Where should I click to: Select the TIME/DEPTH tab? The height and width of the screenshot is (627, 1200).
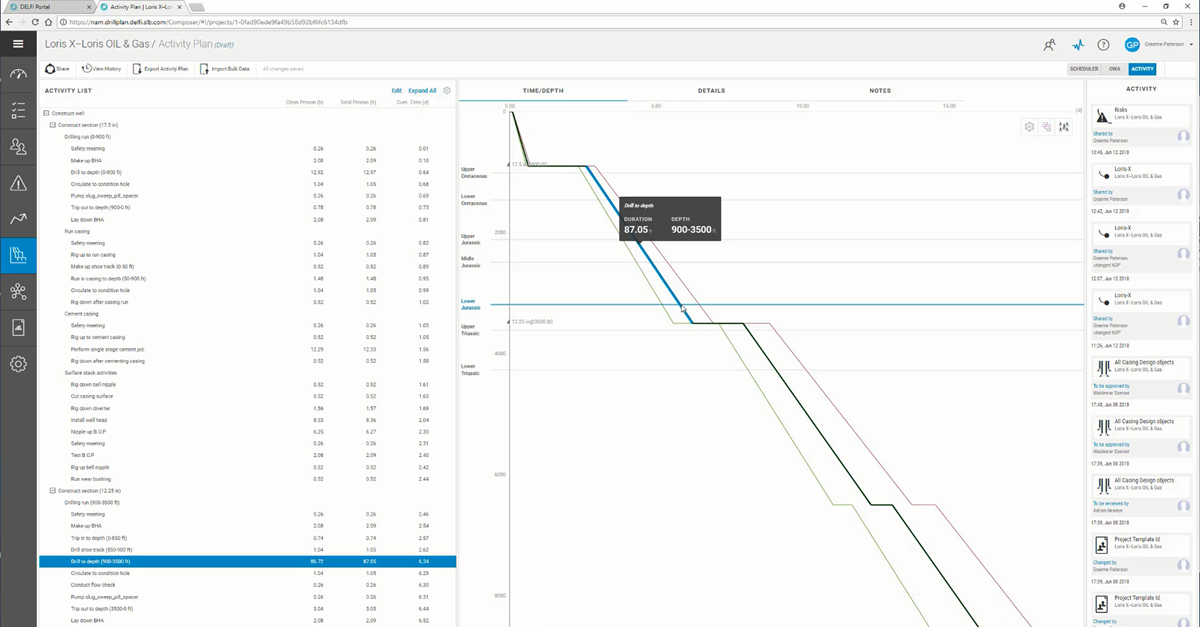click(544, 90)
